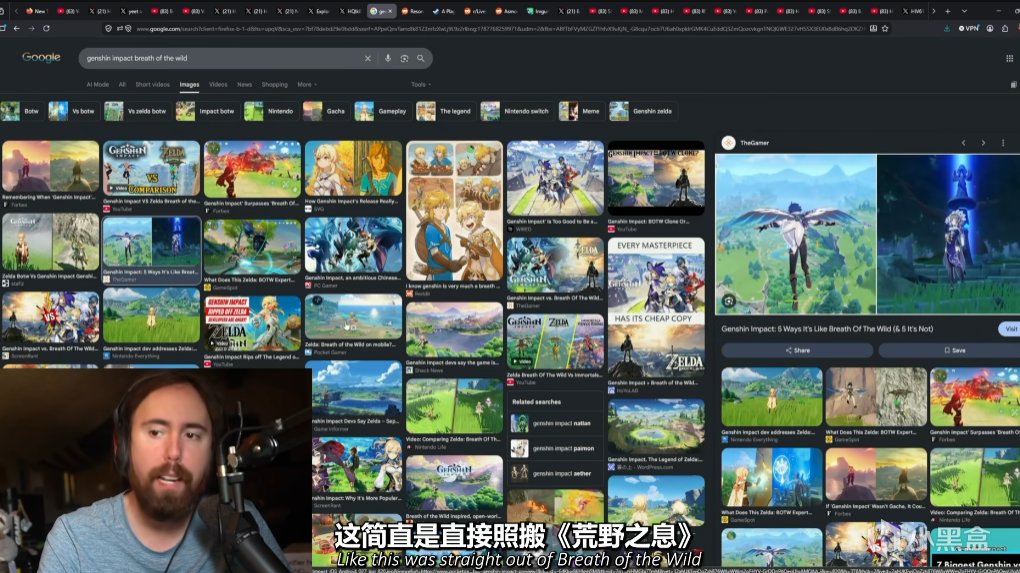This screenshot has width=1020, height=573.
Task: Open the Genshin Impact Ripped Off Zelda thumbnail
Action: click(252, 324)
